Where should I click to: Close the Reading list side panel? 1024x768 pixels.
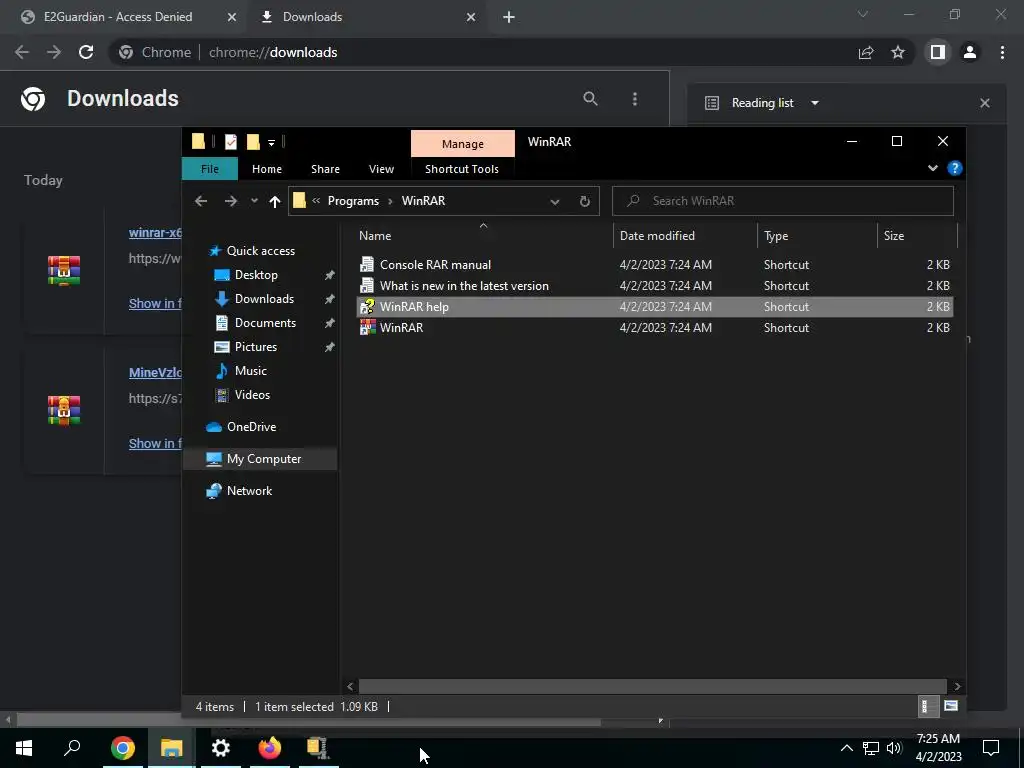pyautogui.click(x=985, y=103)
